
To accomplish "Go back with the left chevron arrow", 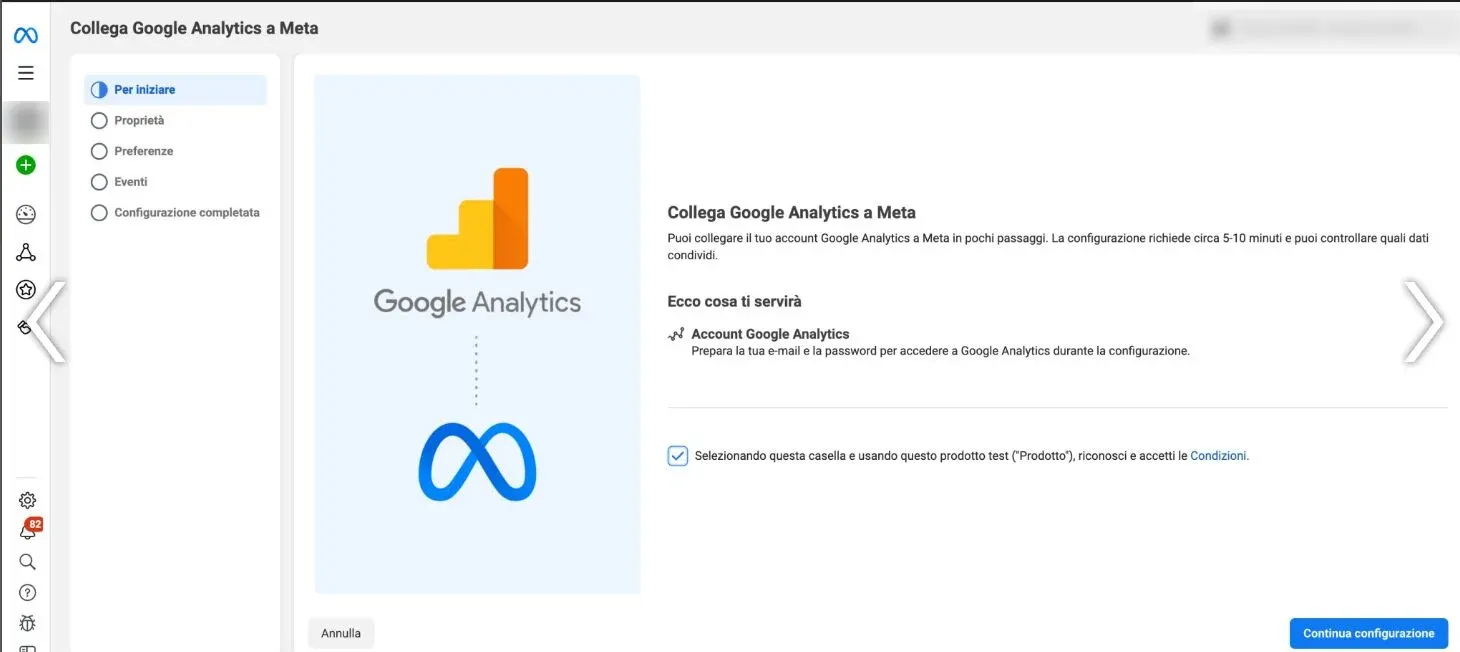I will pos(48,322).
